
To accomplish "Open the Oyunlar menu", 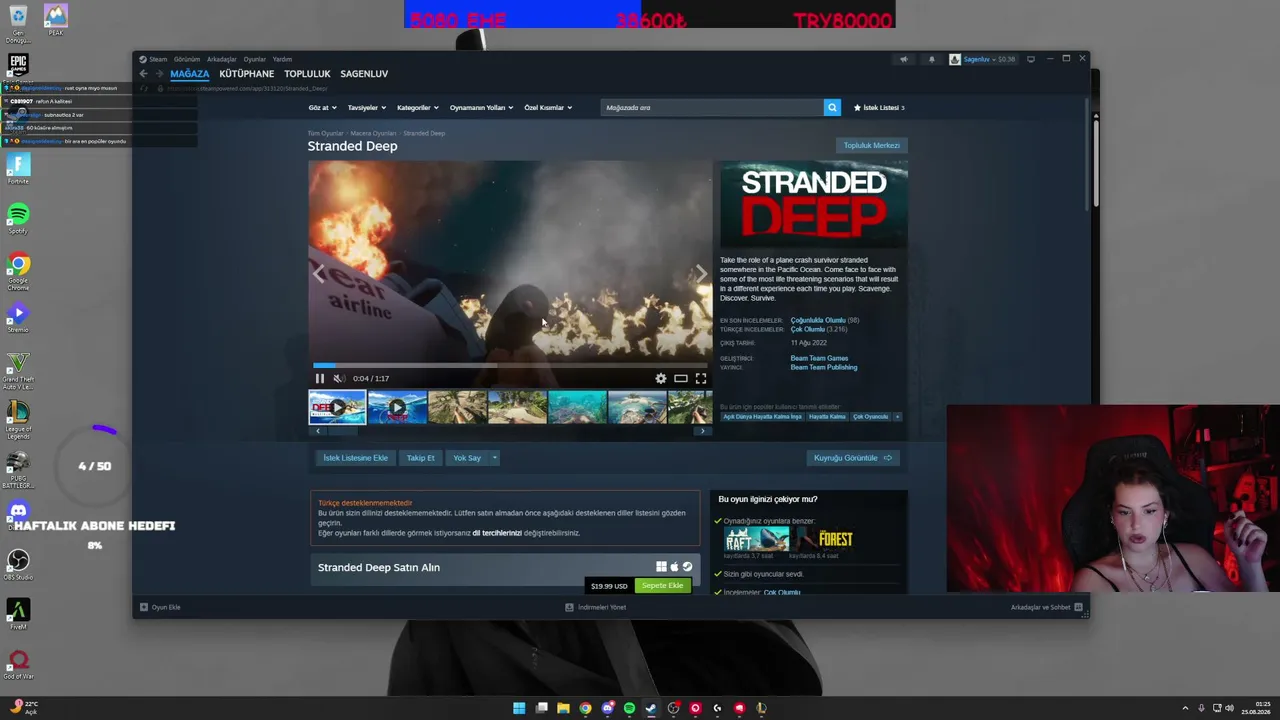I will pos(255,59).
